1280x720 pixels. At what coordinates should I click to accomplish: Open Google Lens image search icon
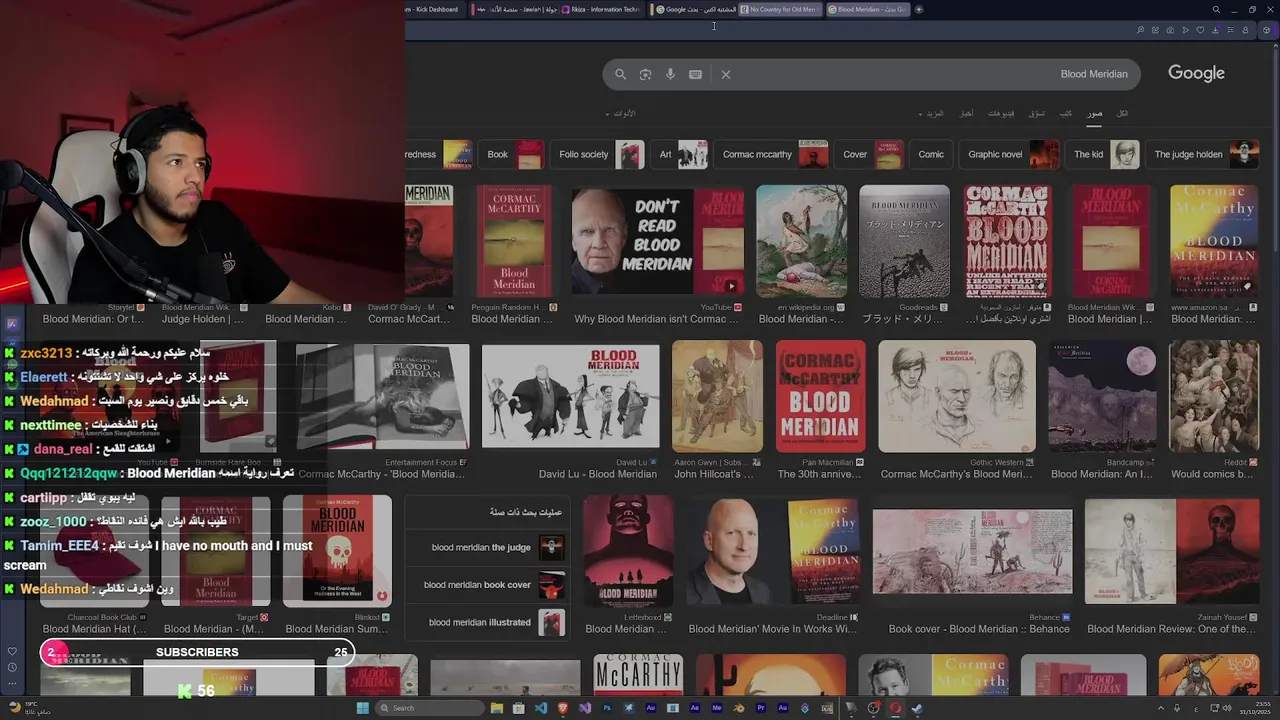pyautogui.click(x=645, y=74)
